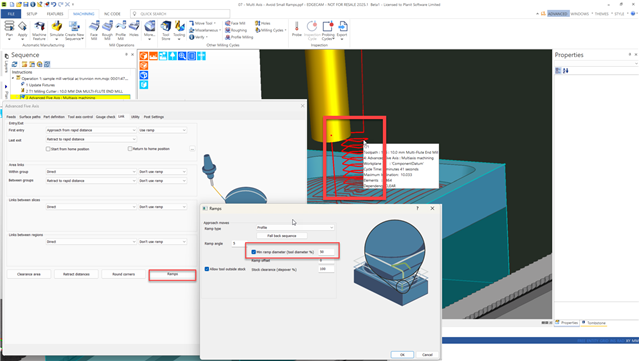Click the Clearance area button
Image resolution: width=639 pixels, height=361 pixels.
[29, 274]
